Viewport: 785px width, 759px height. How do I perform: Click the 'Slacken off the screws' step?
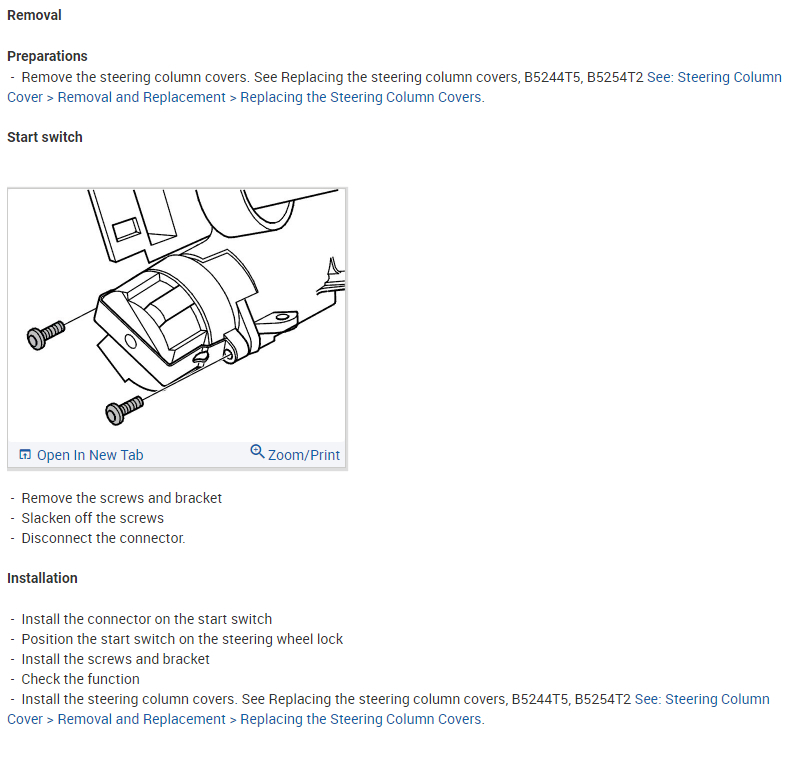92,518
